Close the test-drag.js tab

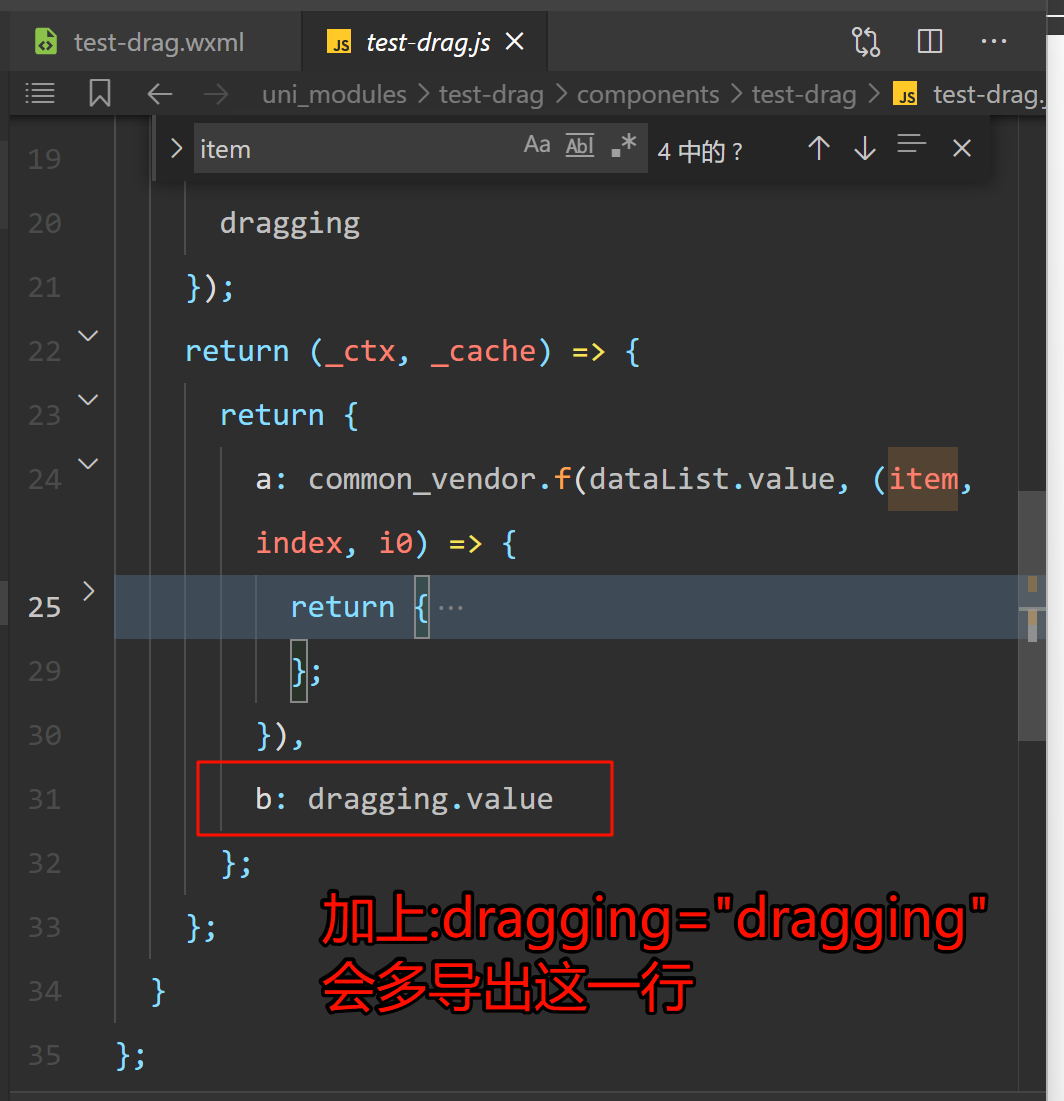point(515,42)
